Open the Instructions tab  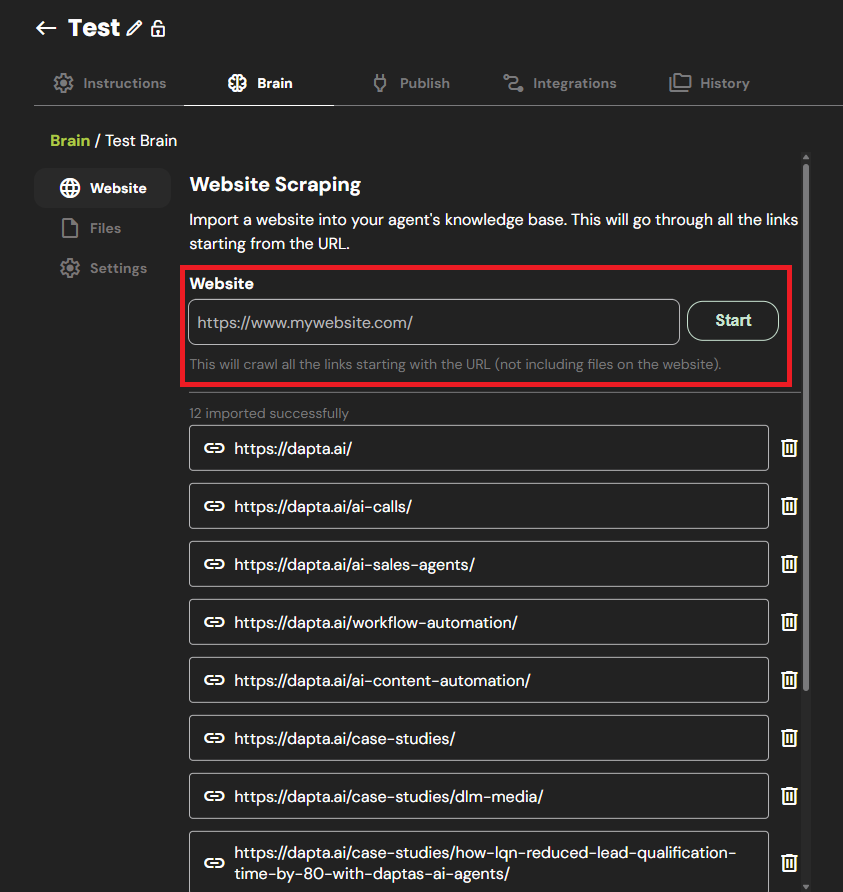pos(110,83)
